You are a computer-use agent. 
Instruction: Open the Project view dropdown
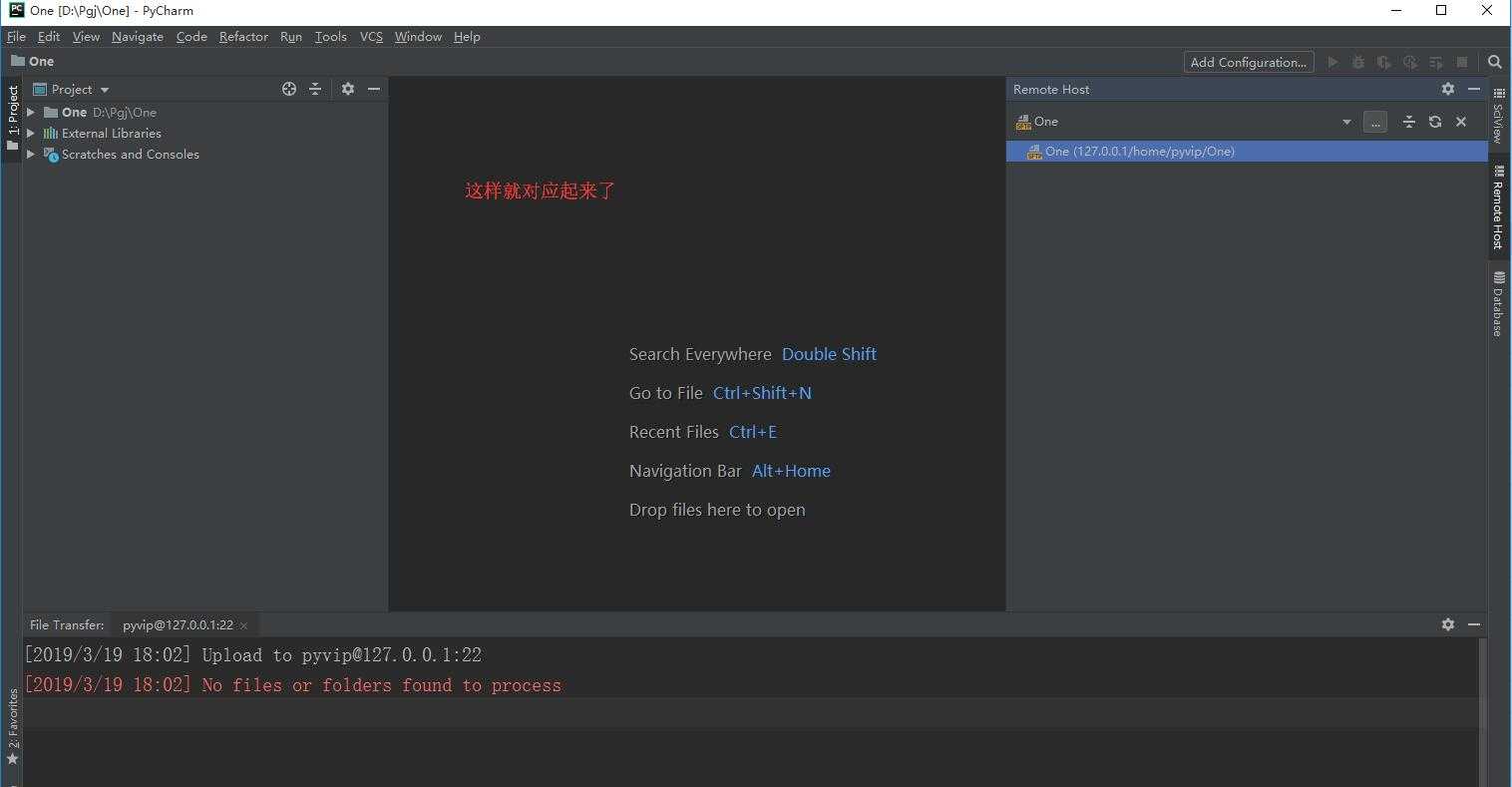tap(71, 89)
